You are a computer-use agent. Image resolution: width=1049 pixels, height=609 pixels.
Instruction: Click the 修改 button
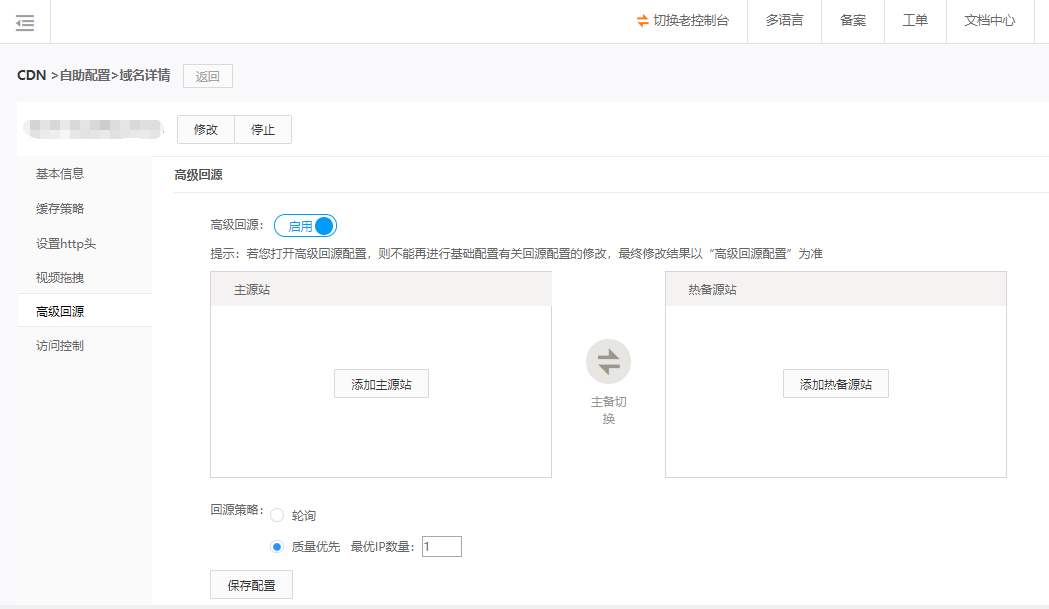pyautogui.click(x=206, y=130)
